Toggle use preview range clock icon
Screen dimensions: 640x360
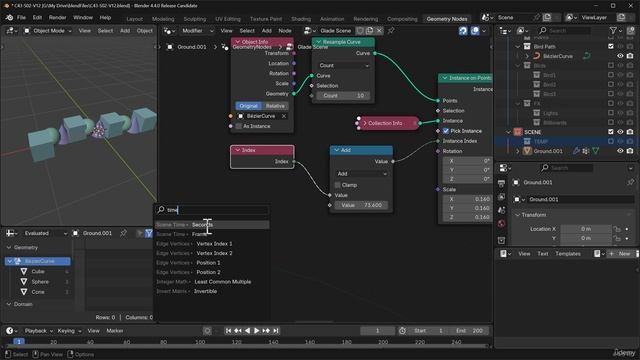402,331
